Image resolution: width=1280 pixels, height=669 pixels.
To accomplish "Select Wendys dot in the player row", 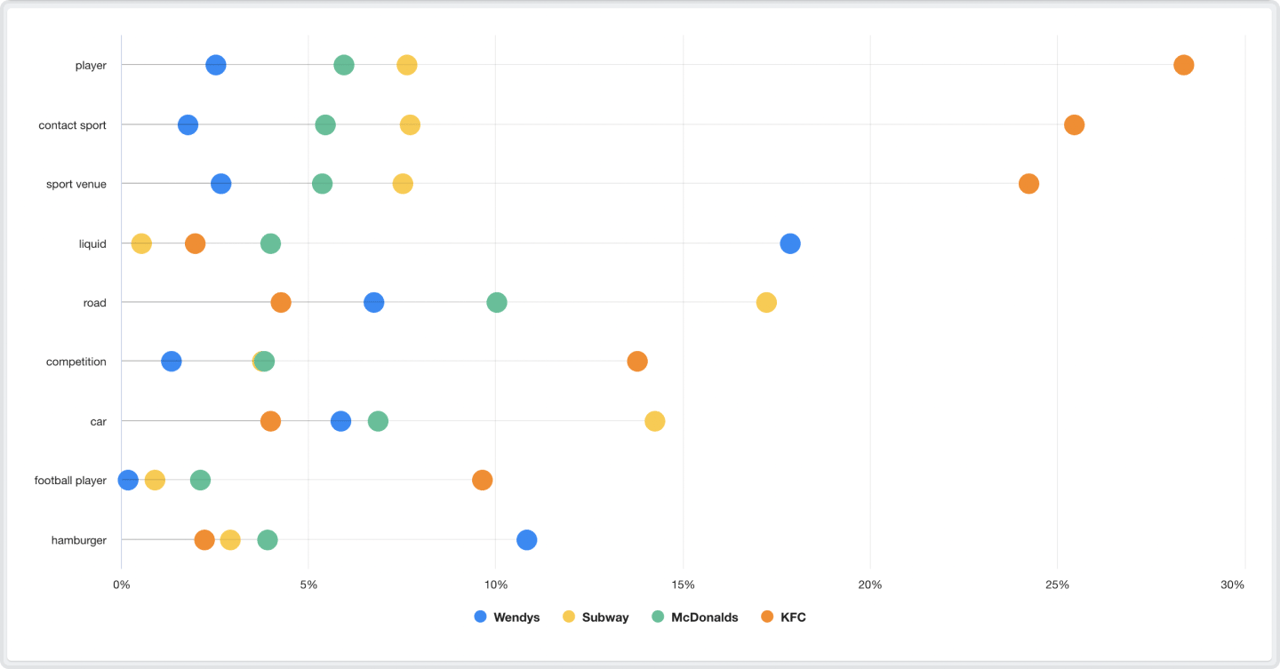I will click(x=216, y=65).
